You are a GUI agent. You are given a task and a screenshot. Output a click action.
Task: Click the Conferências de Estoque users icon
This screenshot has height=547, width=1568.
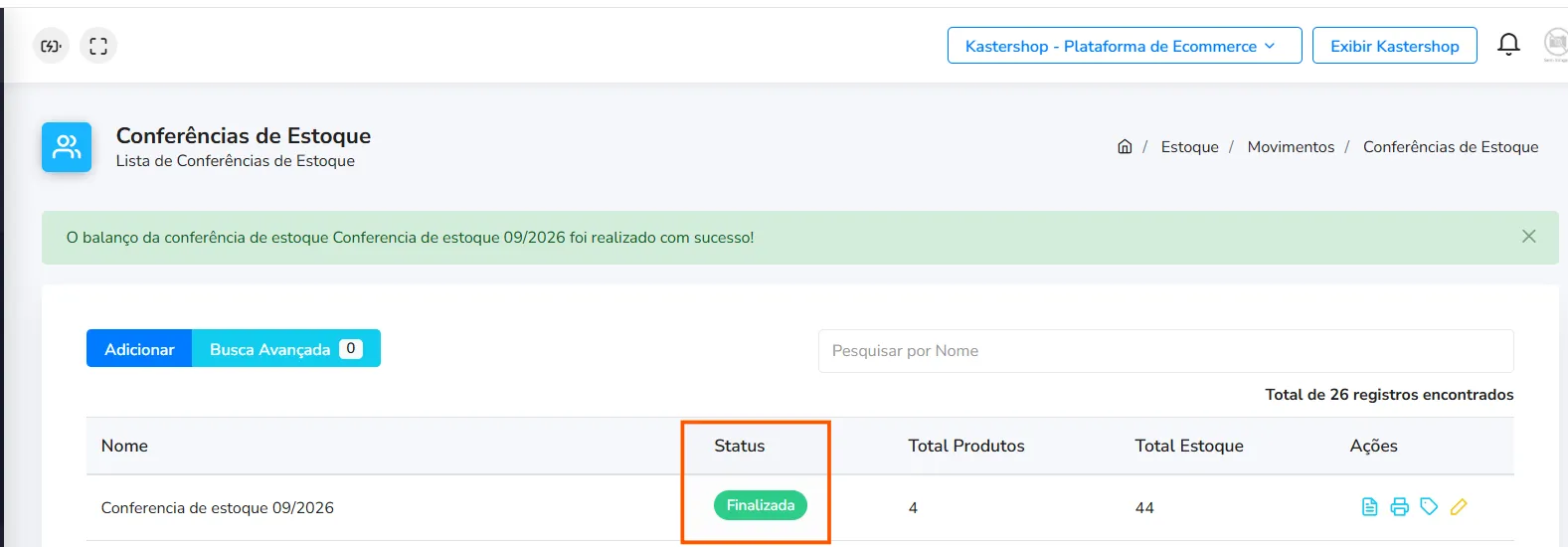[x=67, y=147]
